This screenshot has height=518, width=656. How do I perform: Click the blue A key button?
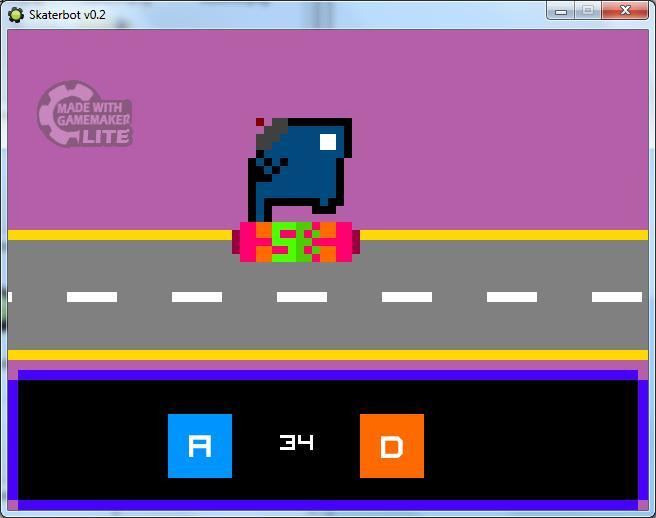(200, 446)
